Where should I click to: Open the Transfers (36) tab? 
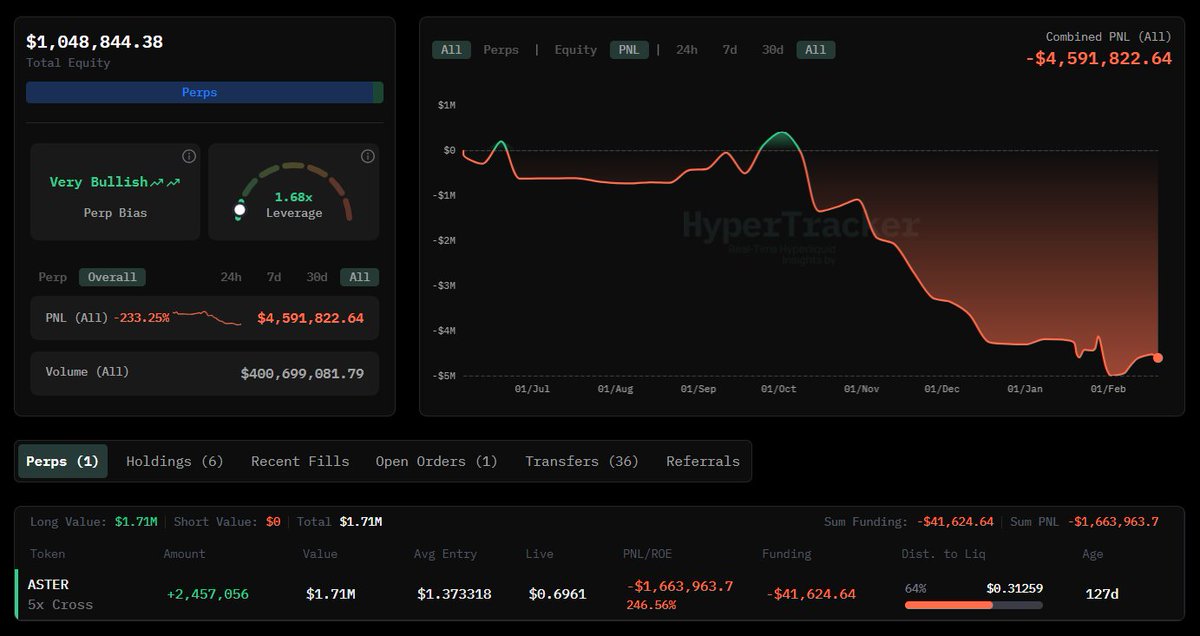tap(582, 461)
